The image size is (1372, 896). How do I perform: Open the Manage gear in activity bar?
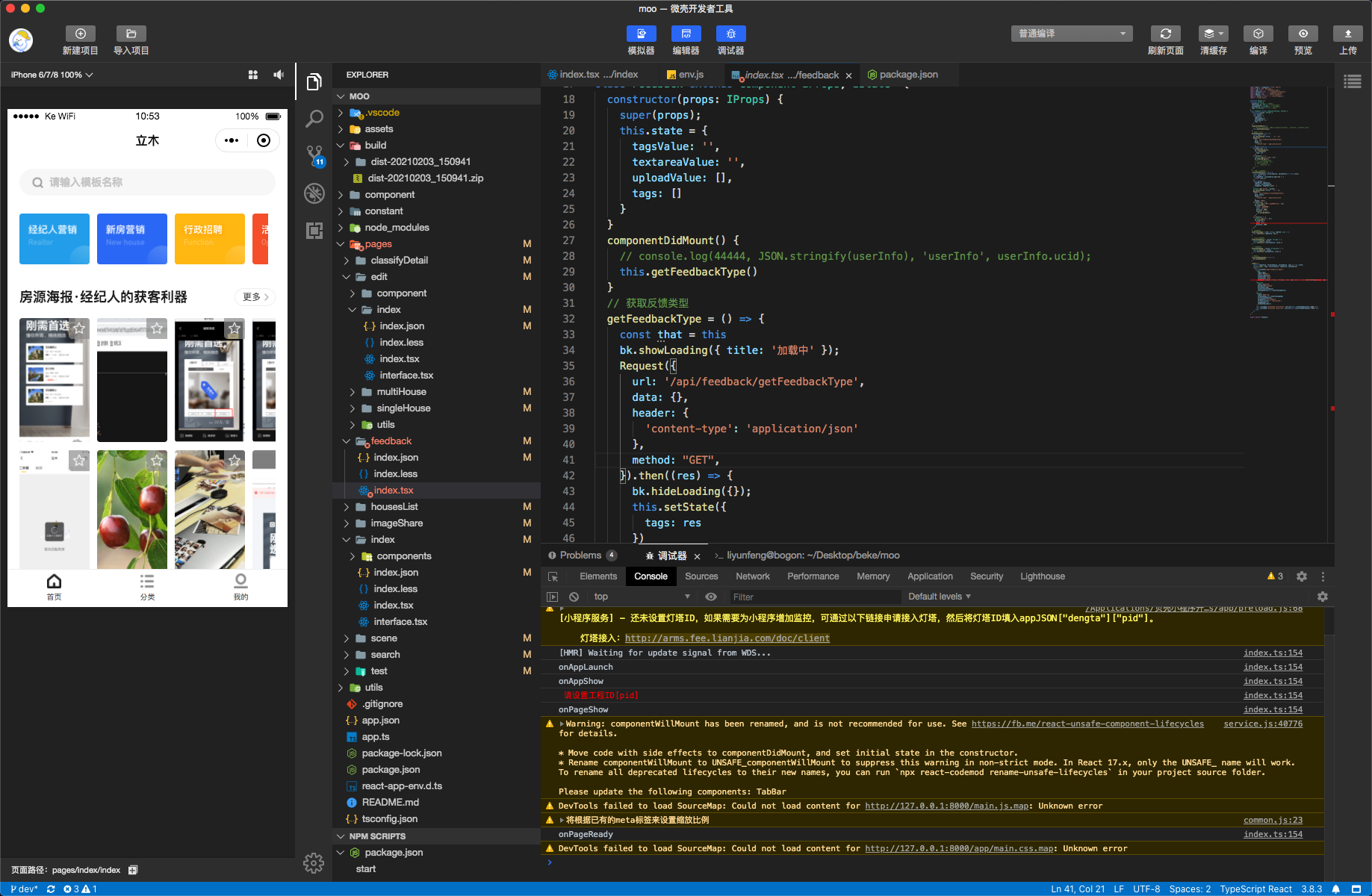314,863
